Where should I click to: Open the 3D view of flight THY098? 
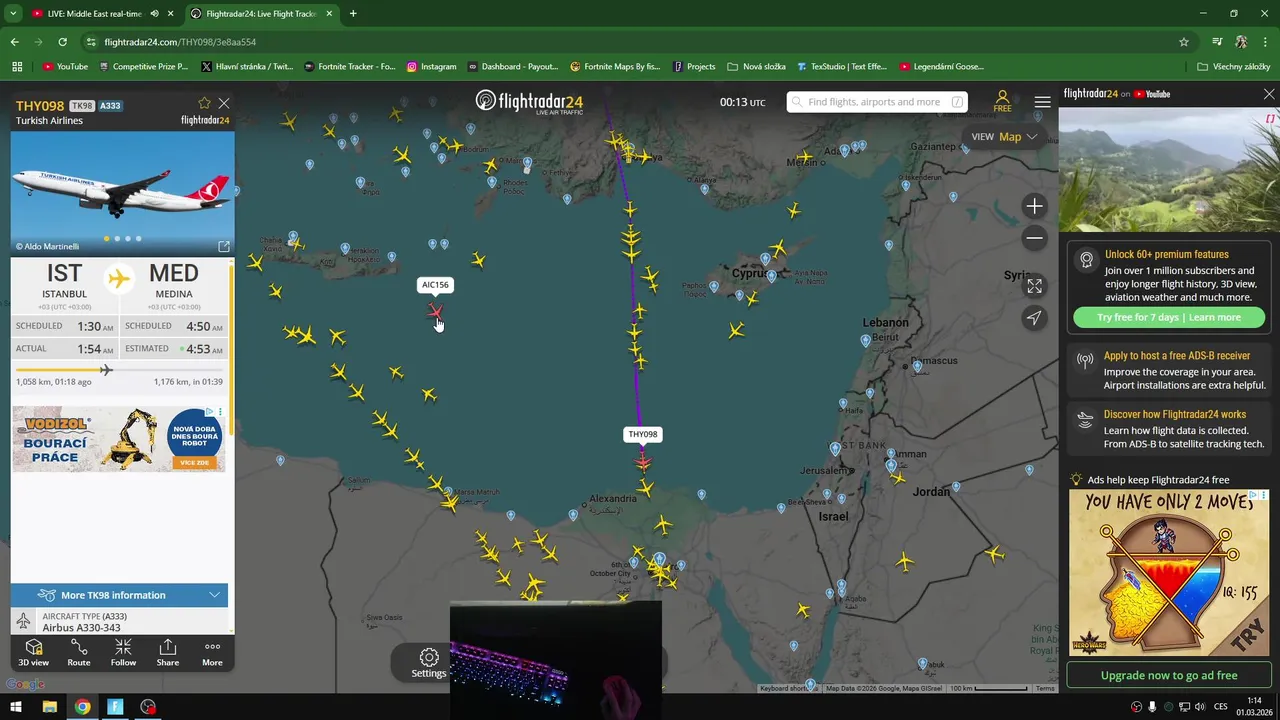pos(33,652)
